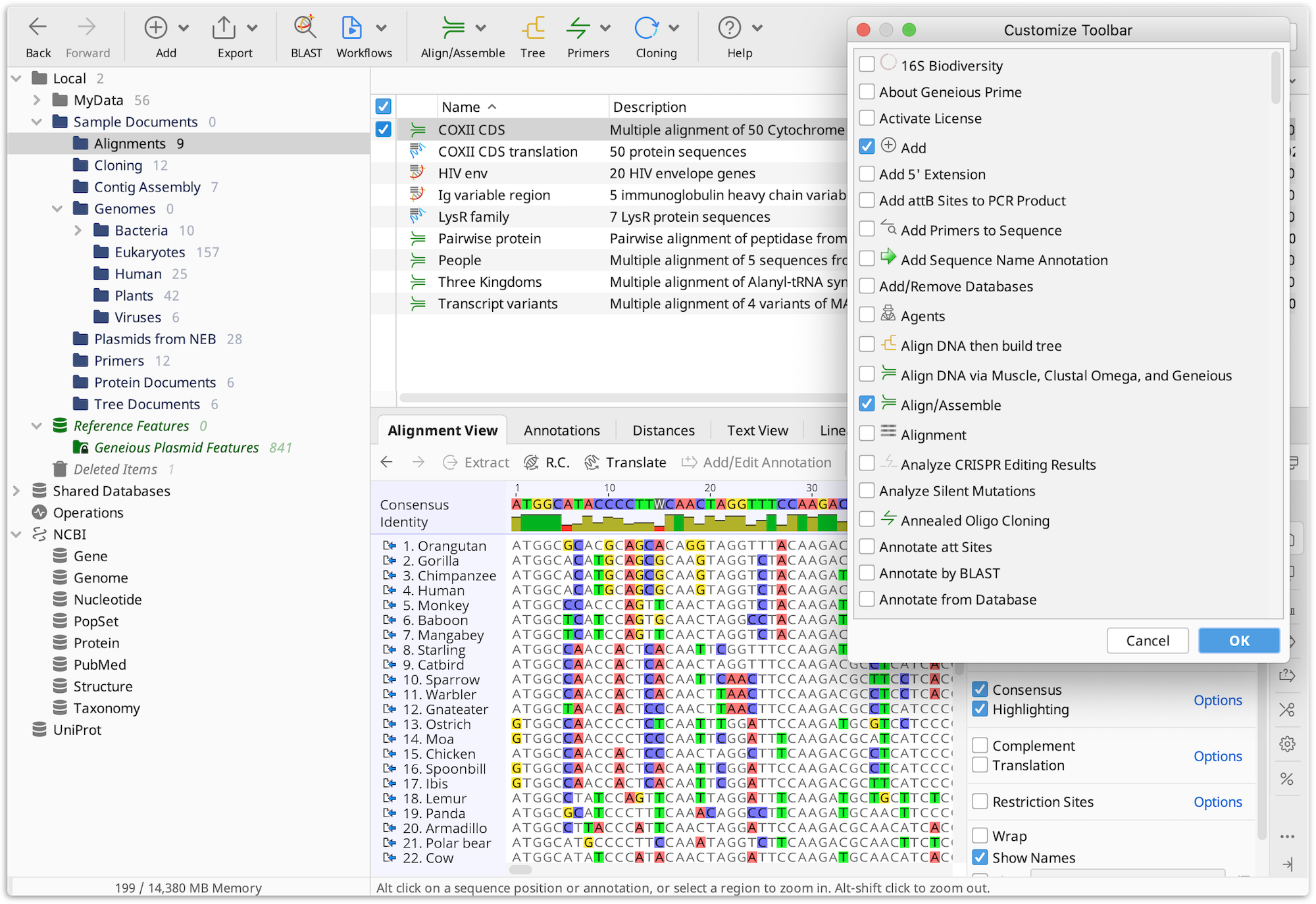The image size is (1316, 904).
Task: Select the Alignment View tab
Action: 442,430
